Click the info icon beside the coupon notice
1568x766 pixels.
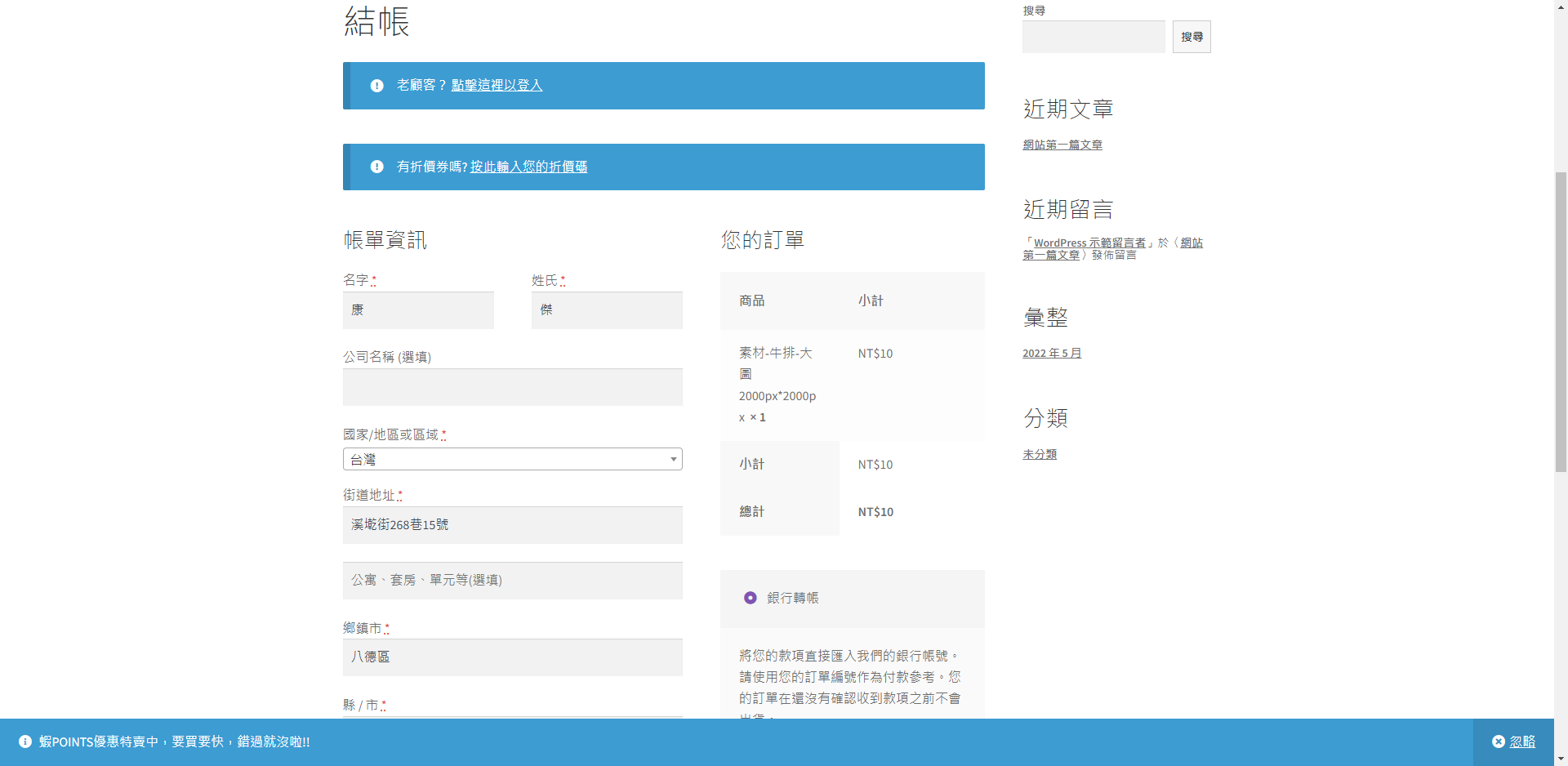[376, 167]
